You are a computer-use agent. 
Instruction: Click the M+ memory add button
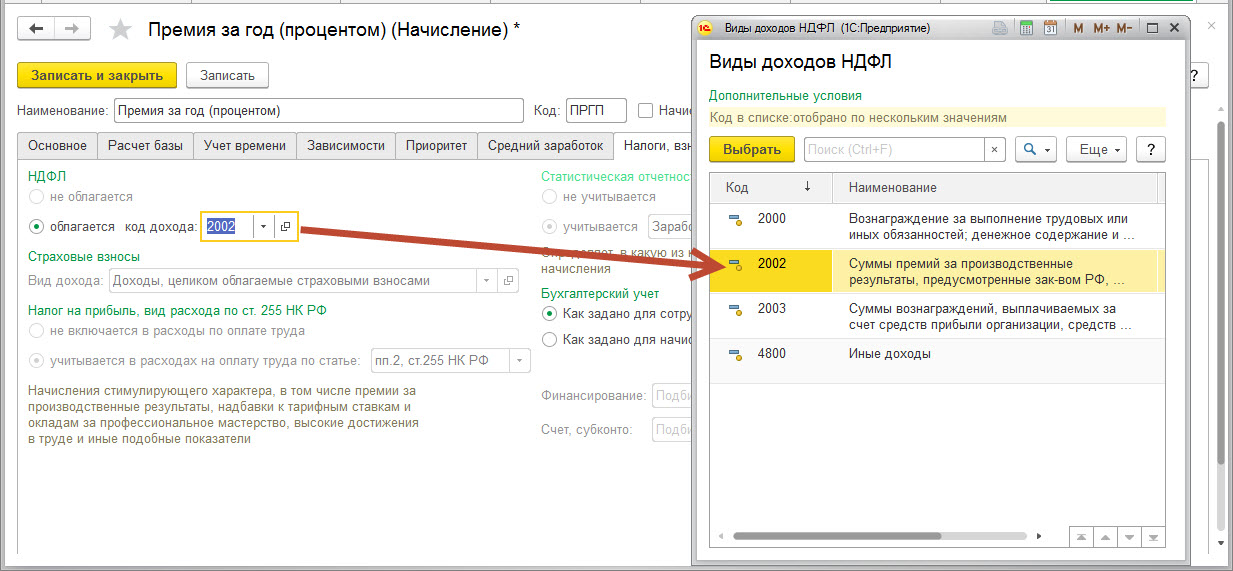point(1101,28)
